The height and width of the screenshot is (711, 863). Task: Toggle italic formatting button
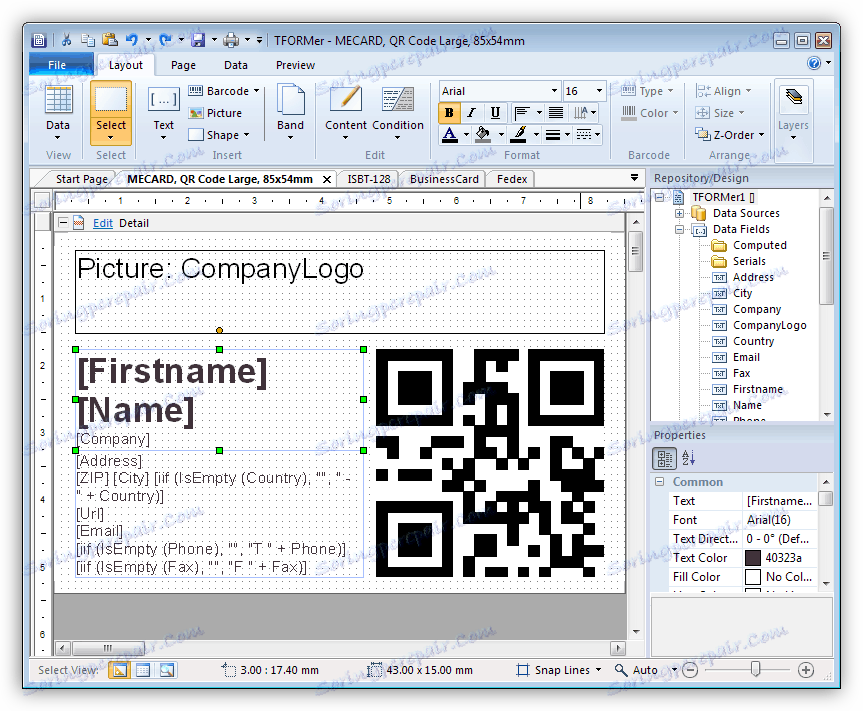(471, 113)
